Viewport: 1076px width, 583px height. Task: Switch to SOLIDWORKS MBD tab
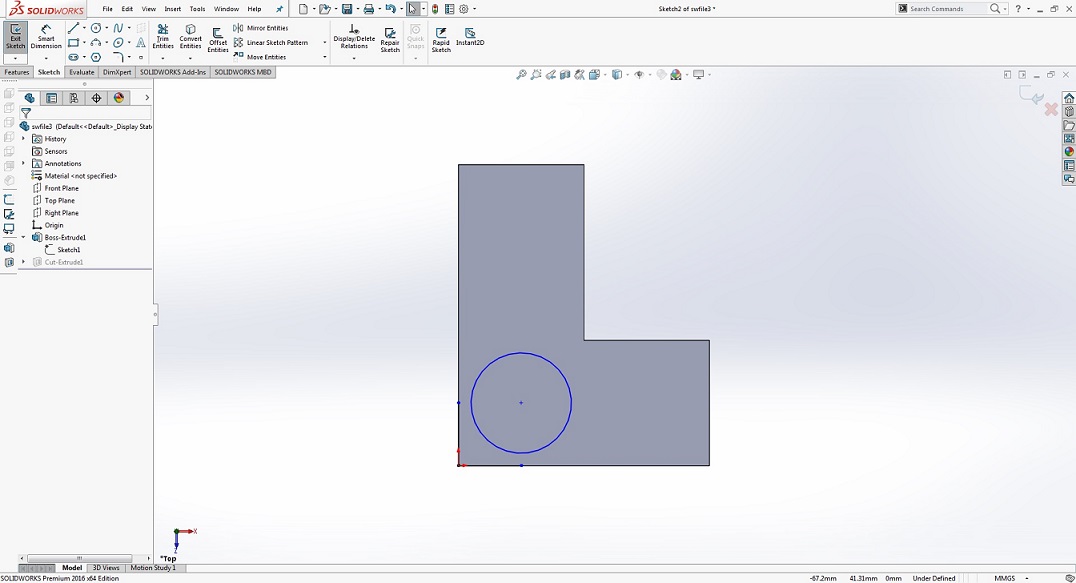(x=243, y=72)
